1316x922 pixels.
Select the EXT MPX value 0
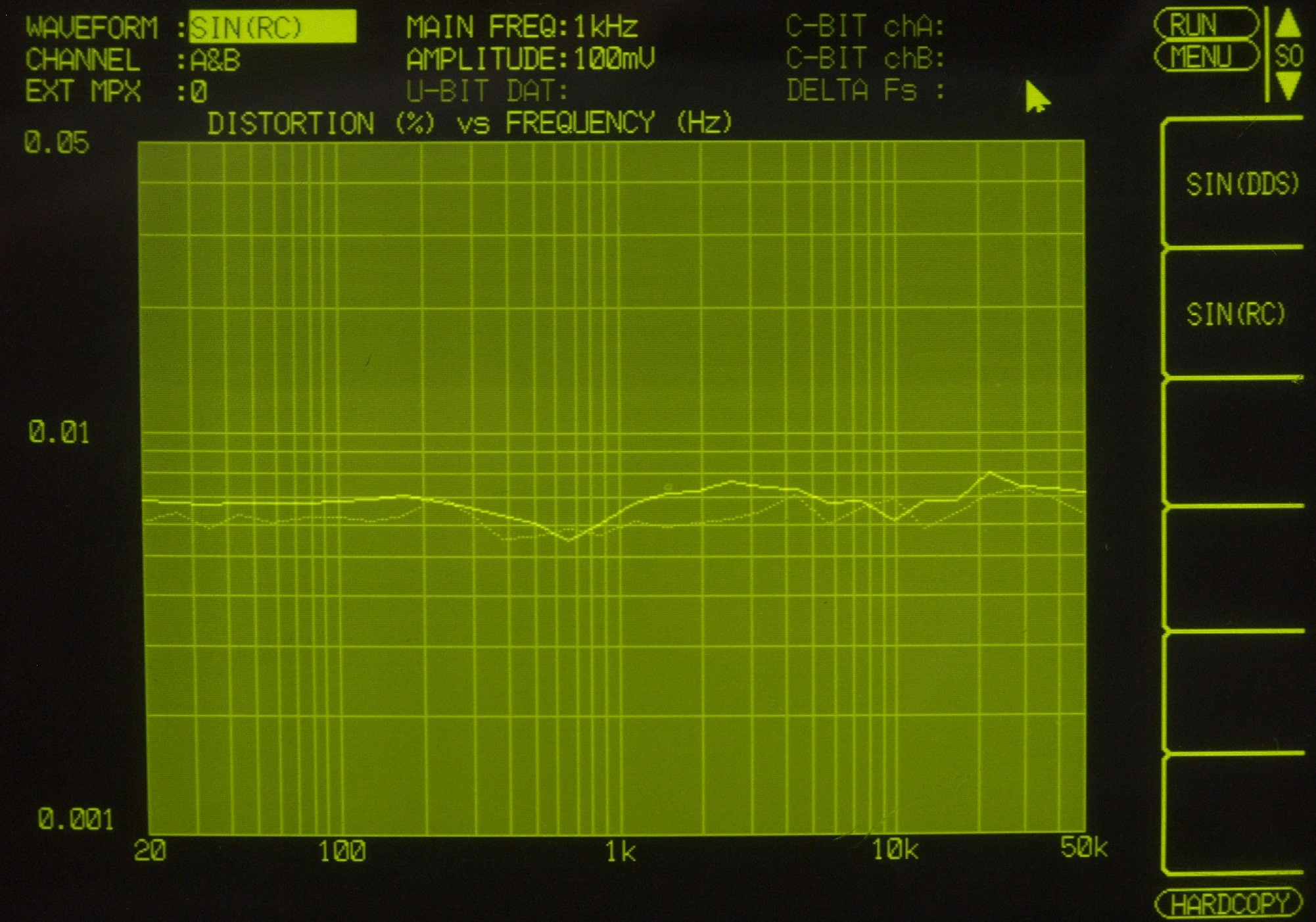pyautogui.click(x=199, y=92)
